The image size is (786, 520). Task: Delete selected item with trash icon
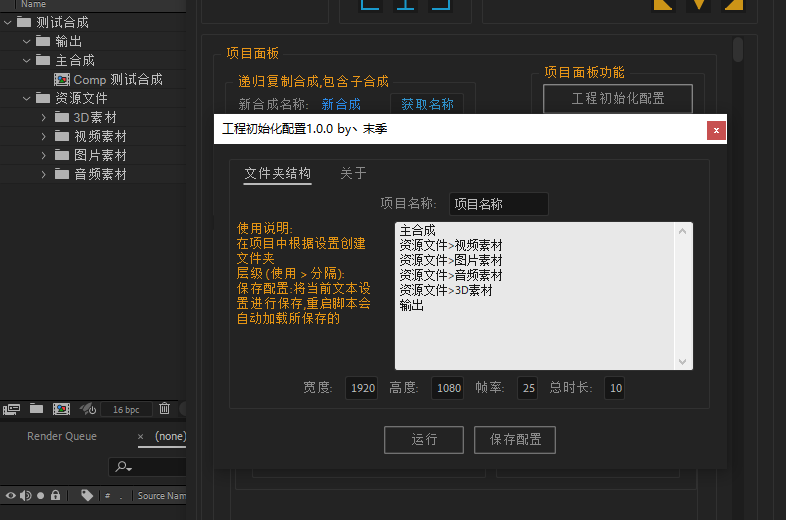click(165, 408)
